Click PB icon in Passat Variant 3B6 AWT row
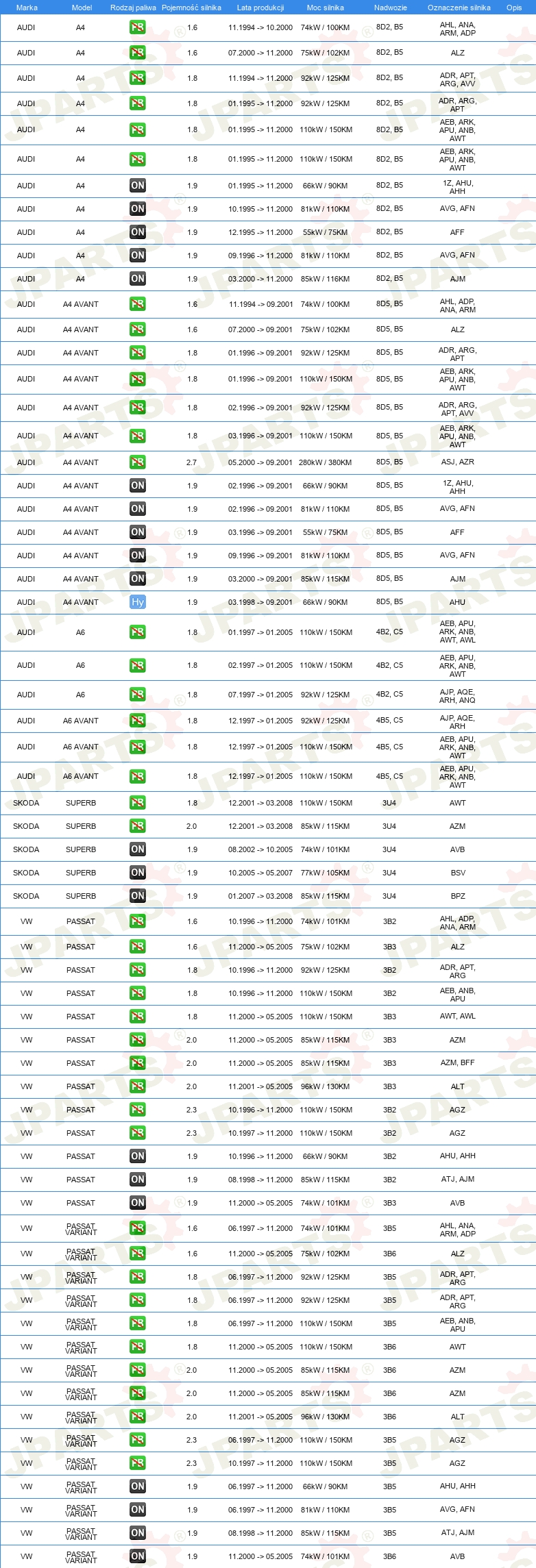Screen dimensions: 536x1568 (138, 1347)
